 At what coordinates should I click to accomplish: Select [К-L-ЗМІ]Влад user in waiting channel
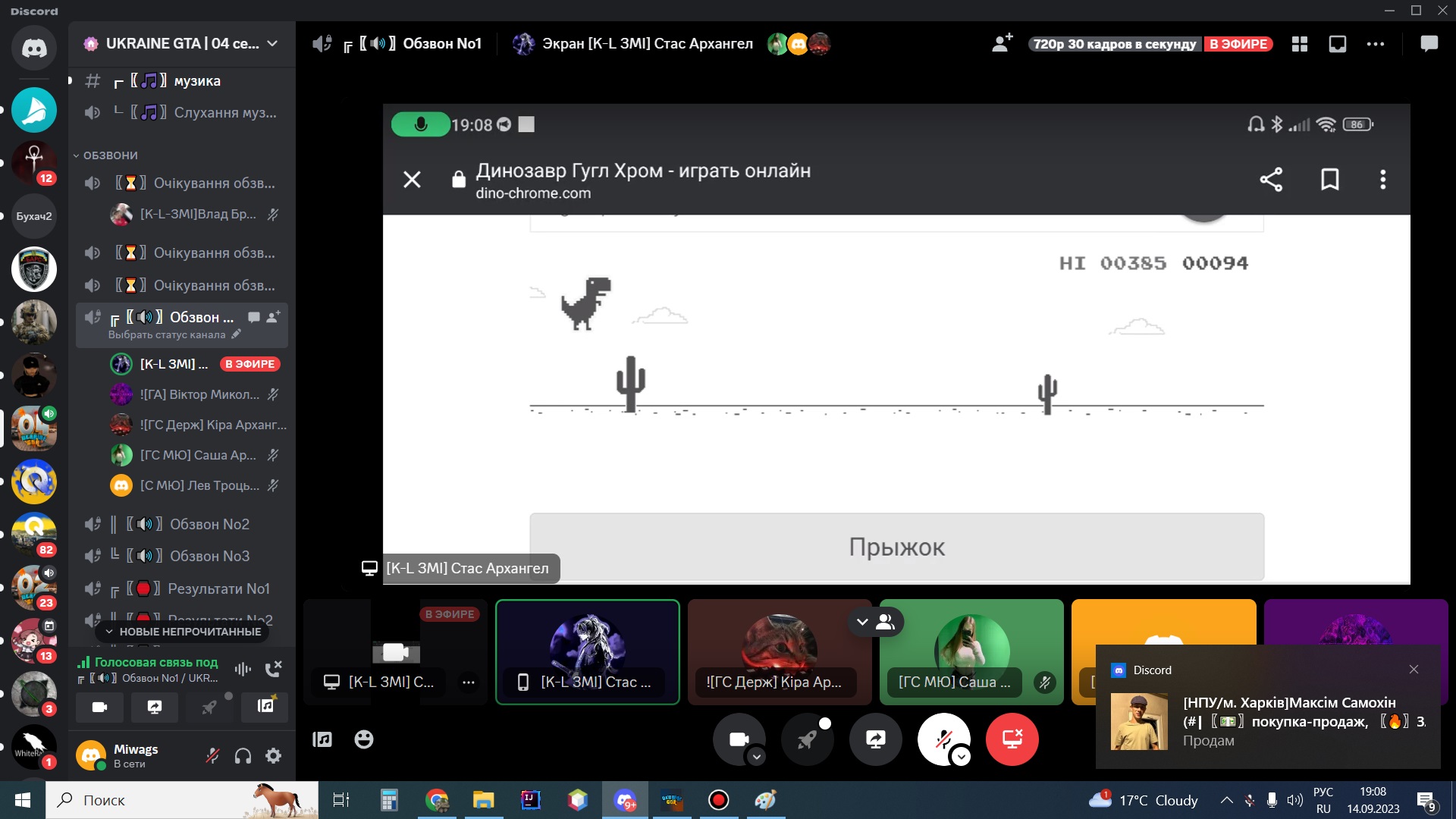pos(197,214)
